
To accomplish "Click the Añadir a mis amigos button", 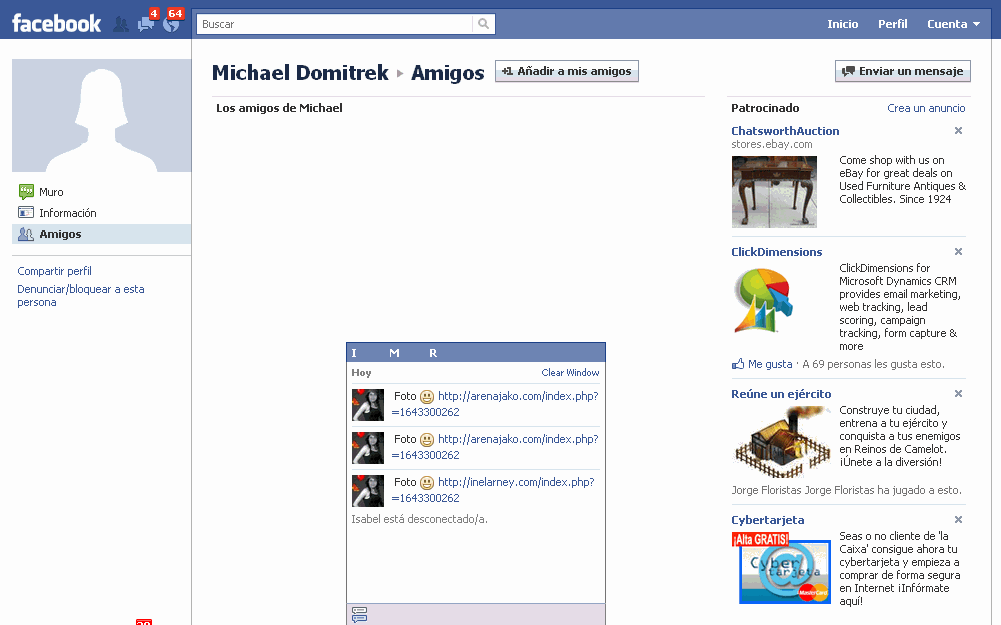I will click(x=567, y=71).
